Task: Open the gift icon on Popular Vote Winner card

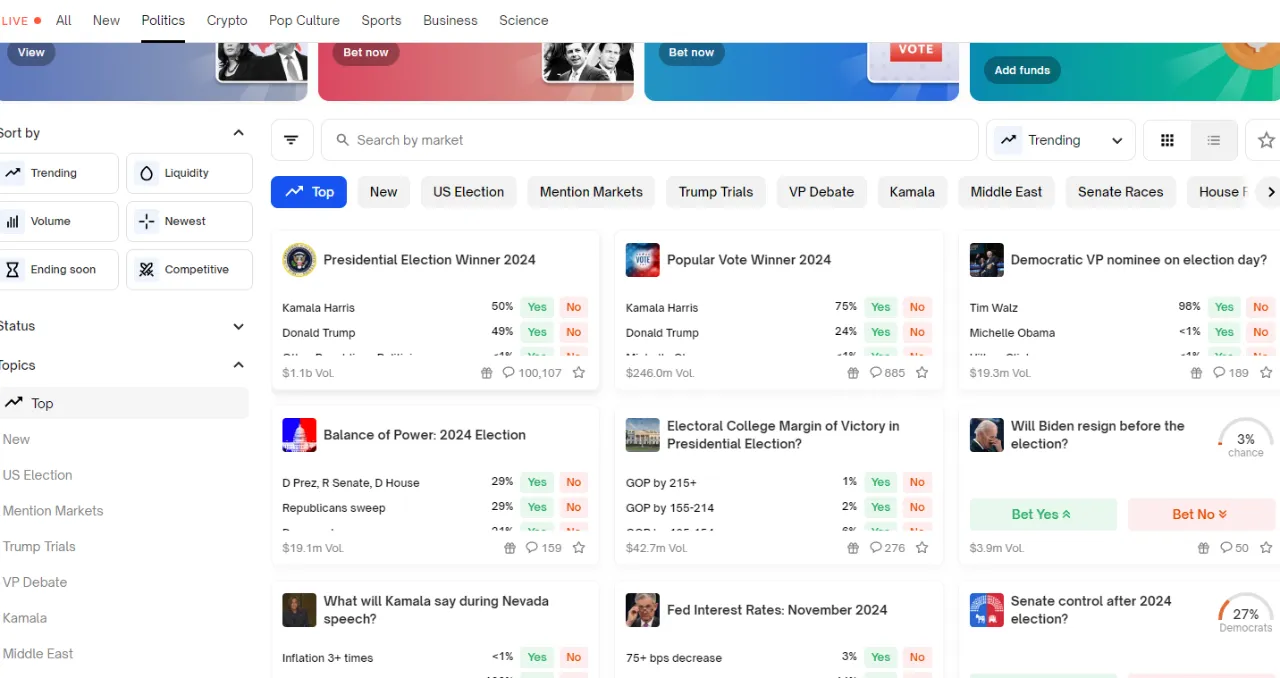Action: [853, 373]
